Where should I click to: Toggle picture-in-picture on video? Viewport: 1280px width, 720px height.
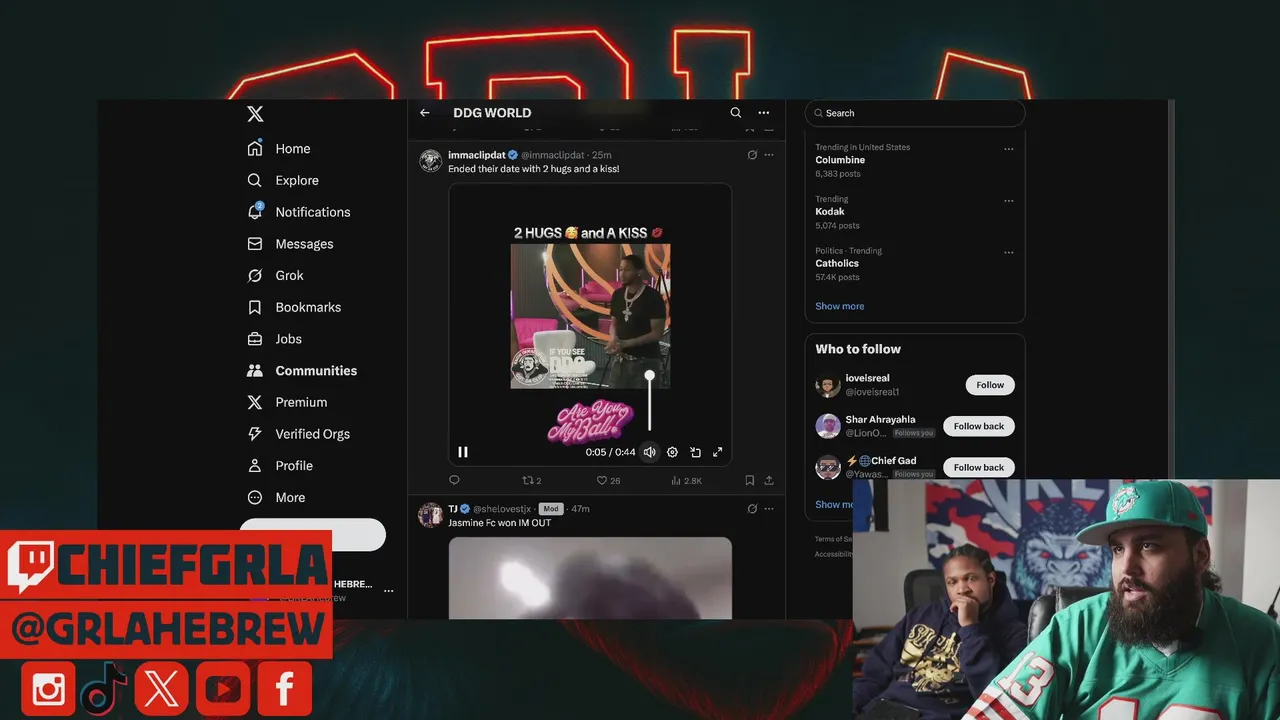695,452
